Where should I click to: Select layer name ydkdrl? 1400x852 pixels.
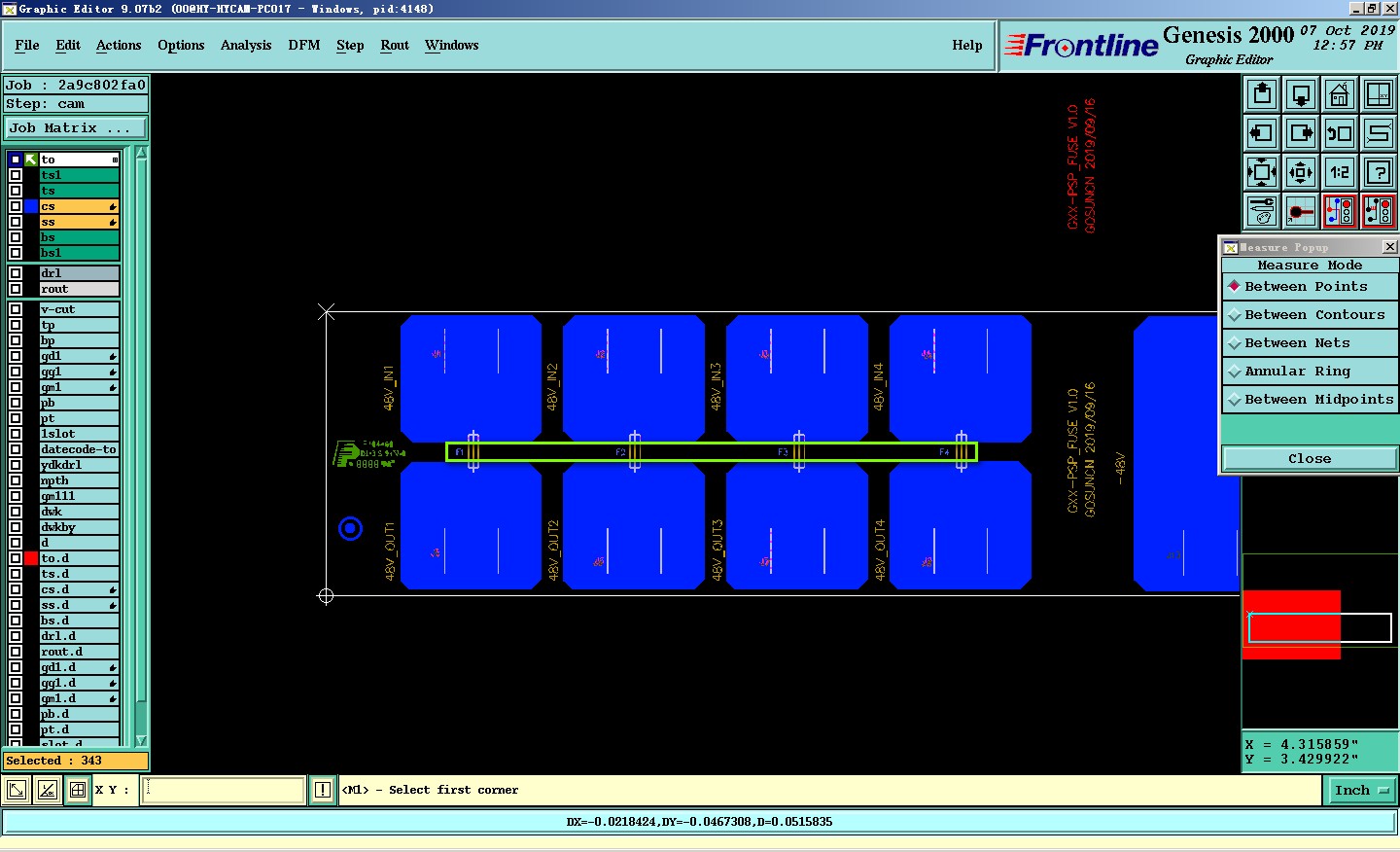point(80,465)
